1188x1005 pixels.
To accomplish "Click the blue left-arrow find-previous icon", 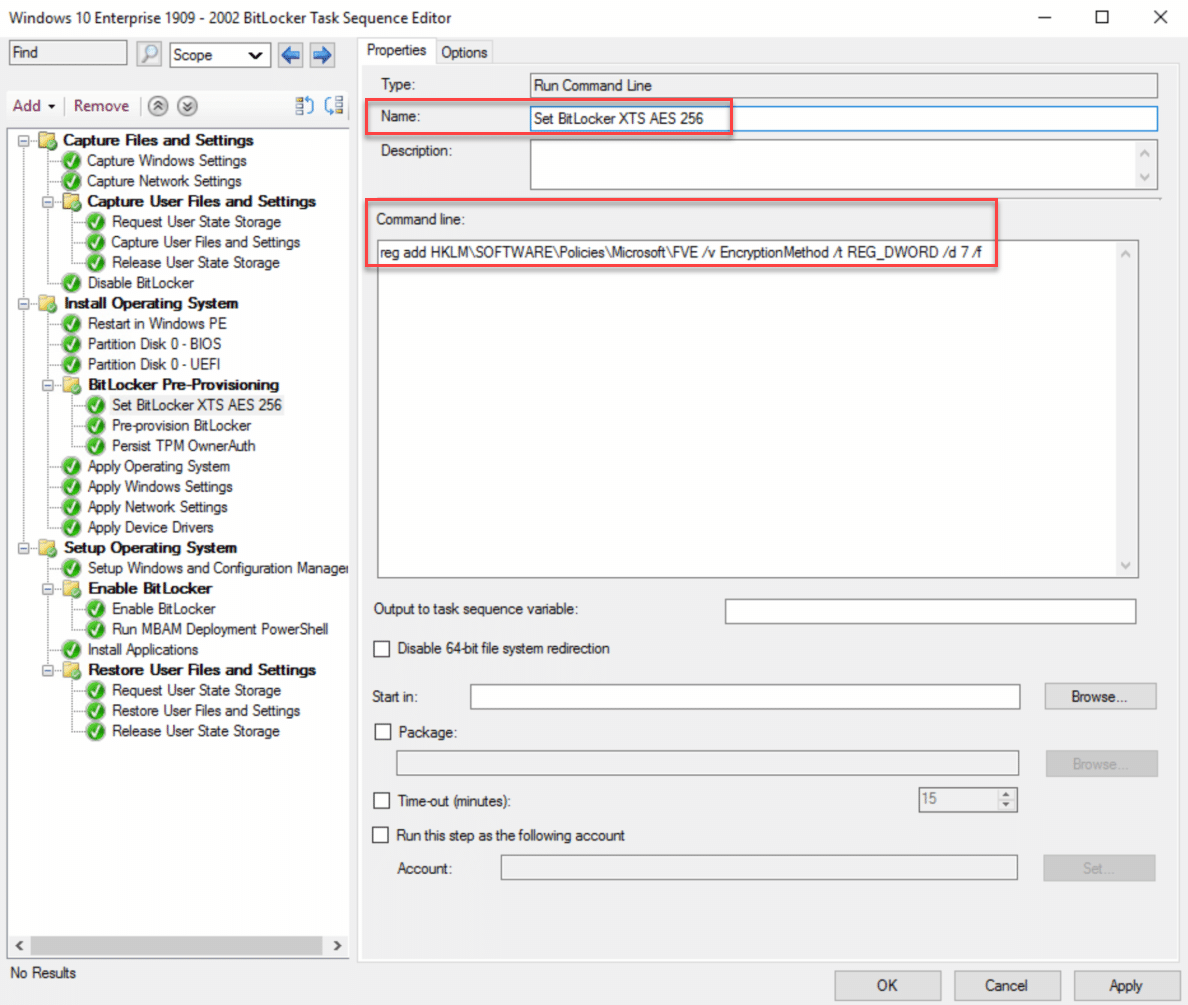I will [x=290, y=54].
